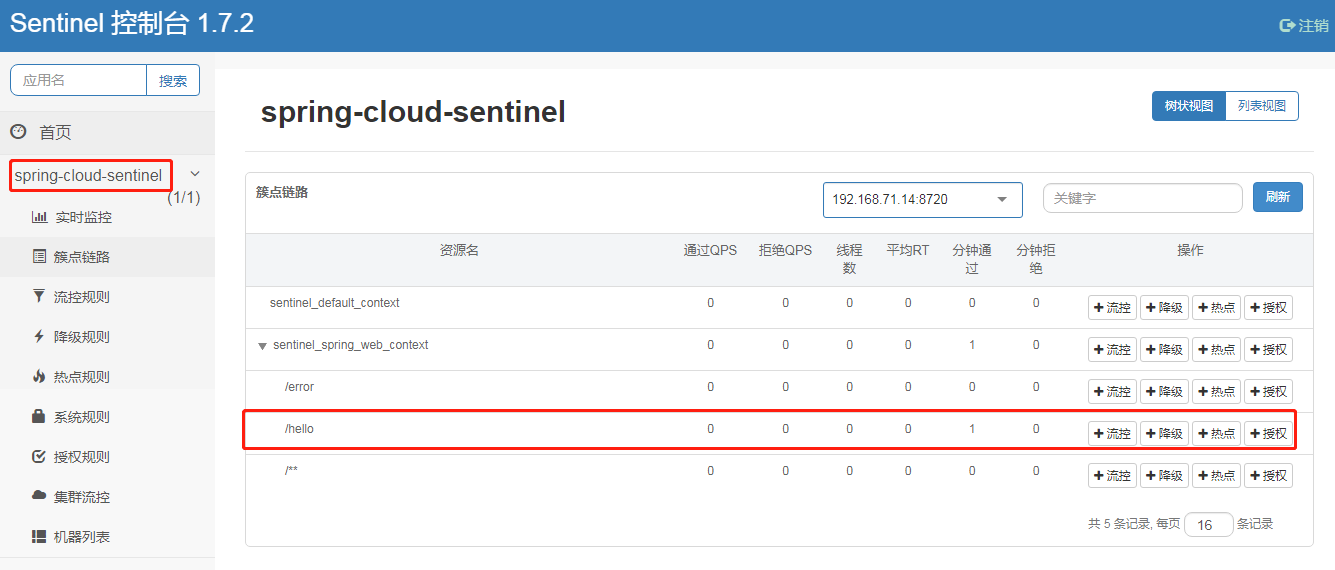Click the filter icon for 流控规则
This screenshot has width=1335, height=570.
click(x=39, y=297)
